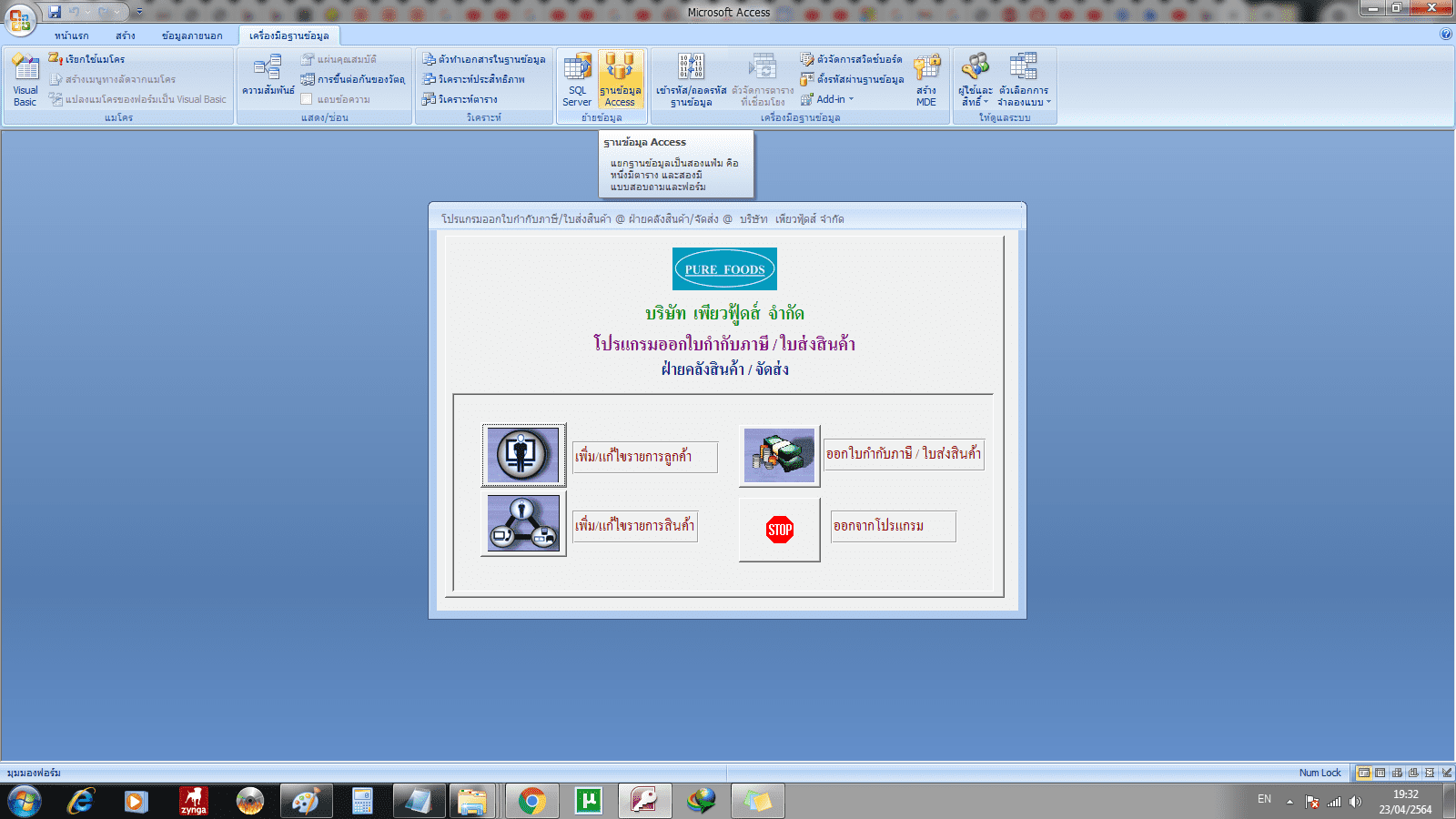Click the ออกใบกำกับภาษี / ใบส่งสินค้า label
Screen dimensions: 1456x819
tap(904, 454)
